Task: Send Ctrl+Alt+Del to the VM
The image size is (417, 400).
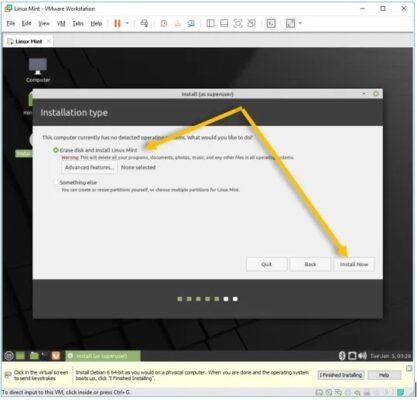Action: pos(144,23)
